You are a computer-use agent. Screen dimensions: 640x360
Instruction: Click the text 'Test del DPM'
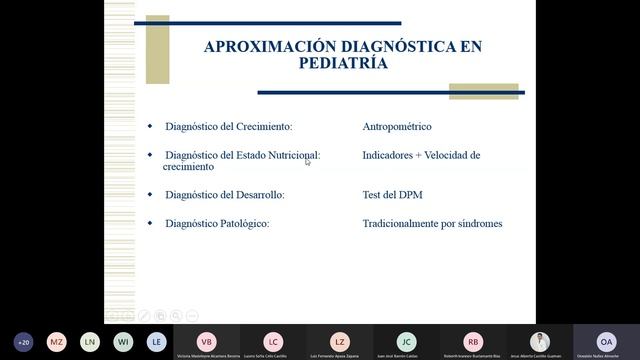[x=392, y=195]
